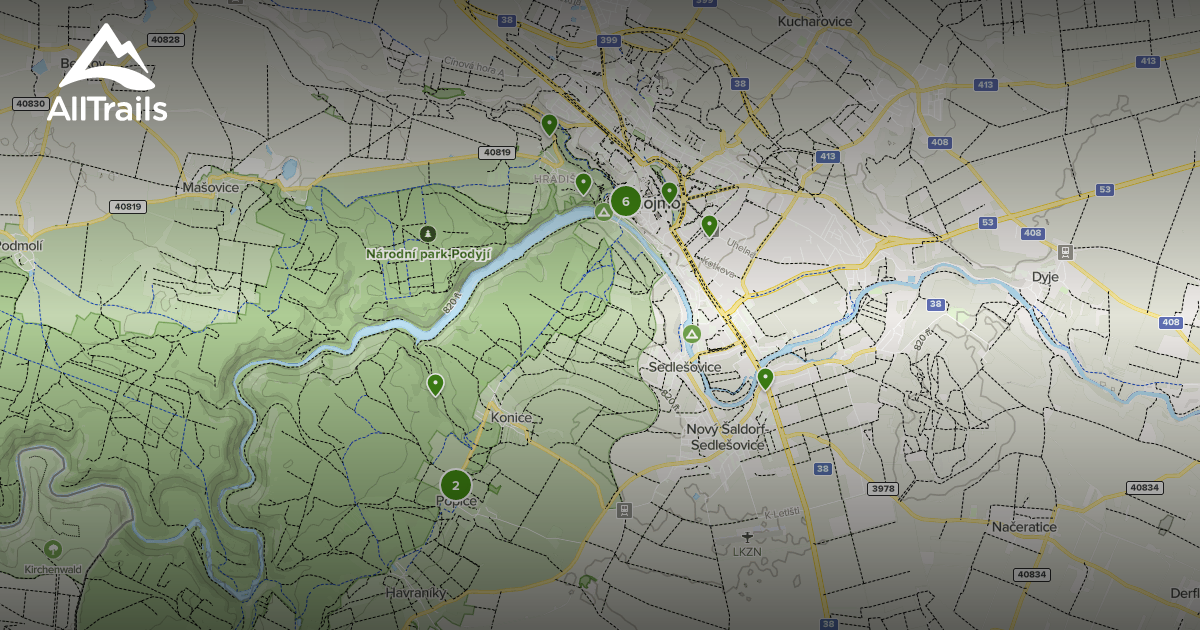This screenshot has height=630, width=1200.
Task: Select the train station icon near Nový Šaldorf
Action: [x=624, y=510]
